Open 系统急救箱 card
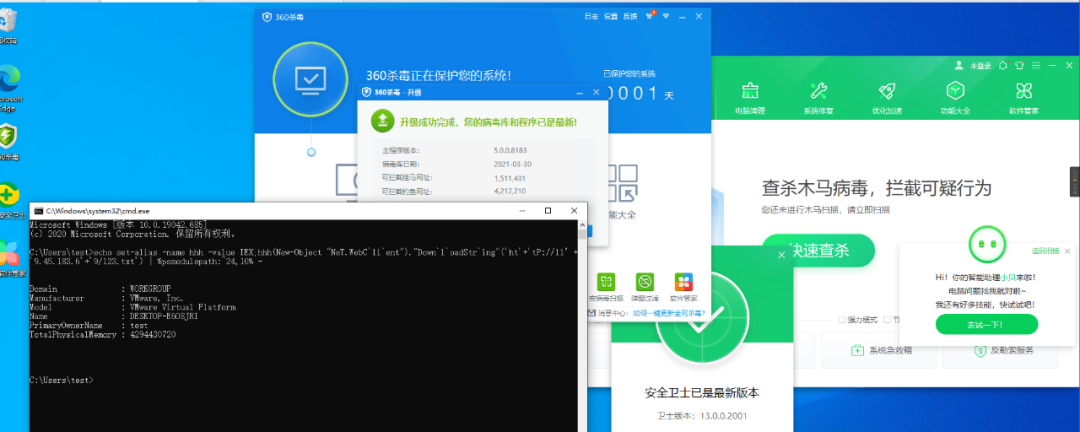 coord(880,350)
